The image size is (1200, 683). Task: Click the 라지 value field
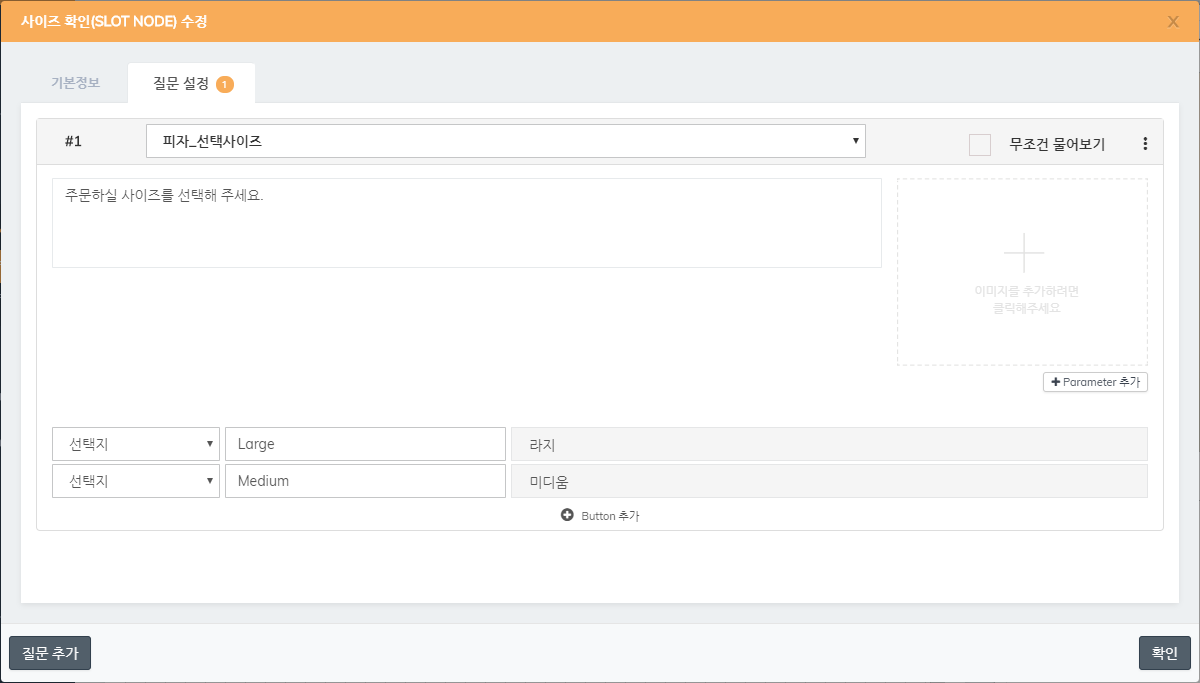point(829,444)
